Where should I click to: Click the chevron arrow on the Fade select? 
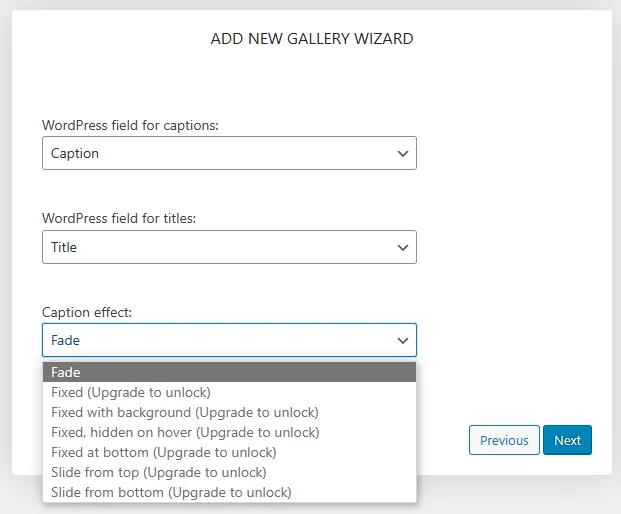pos(403,340)
